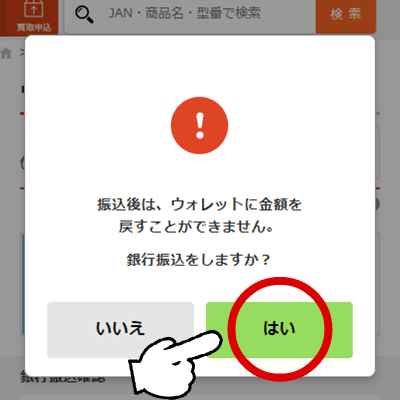The image size is (400, 400).
Task: Click the hidden form field at dialog's right edge
Action: (x=377, y=153)
